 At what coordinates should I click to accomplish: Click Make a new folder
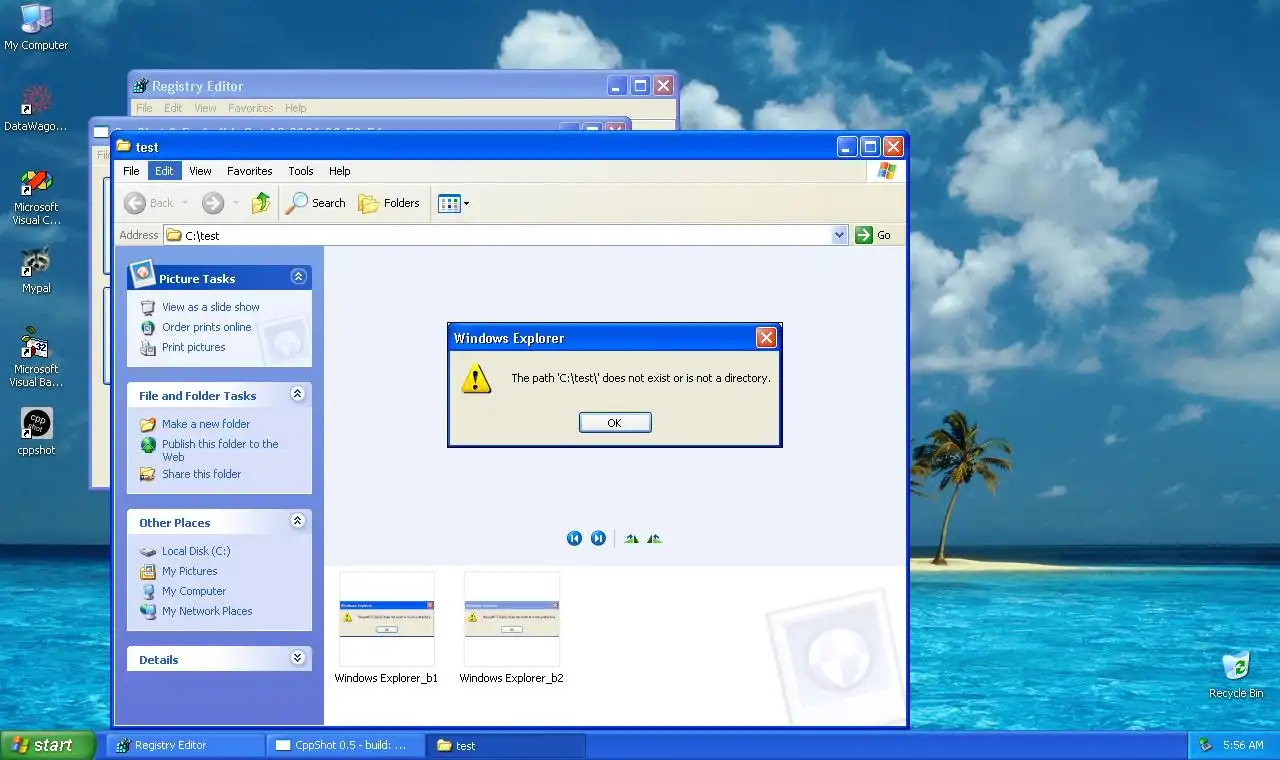pyautogui.click(x=205, y=424)
